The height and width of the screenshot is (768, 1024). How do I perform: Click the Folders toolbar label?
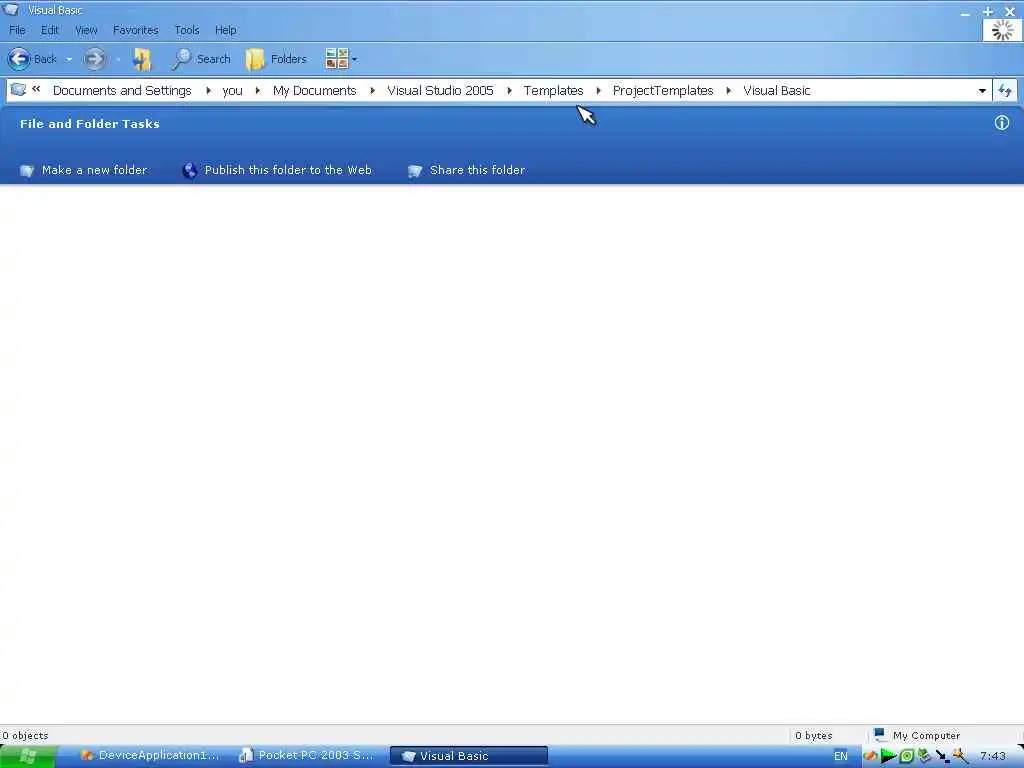tap(289, 59)
